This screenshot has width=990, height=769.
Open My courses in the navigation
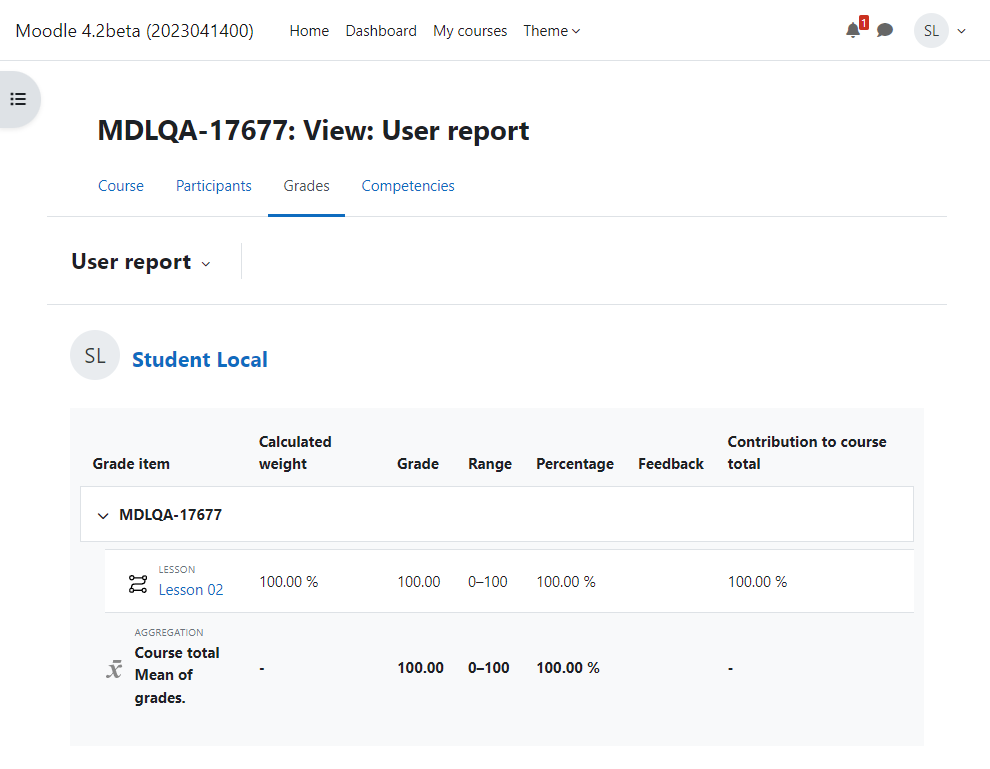(x=470, y=31)
